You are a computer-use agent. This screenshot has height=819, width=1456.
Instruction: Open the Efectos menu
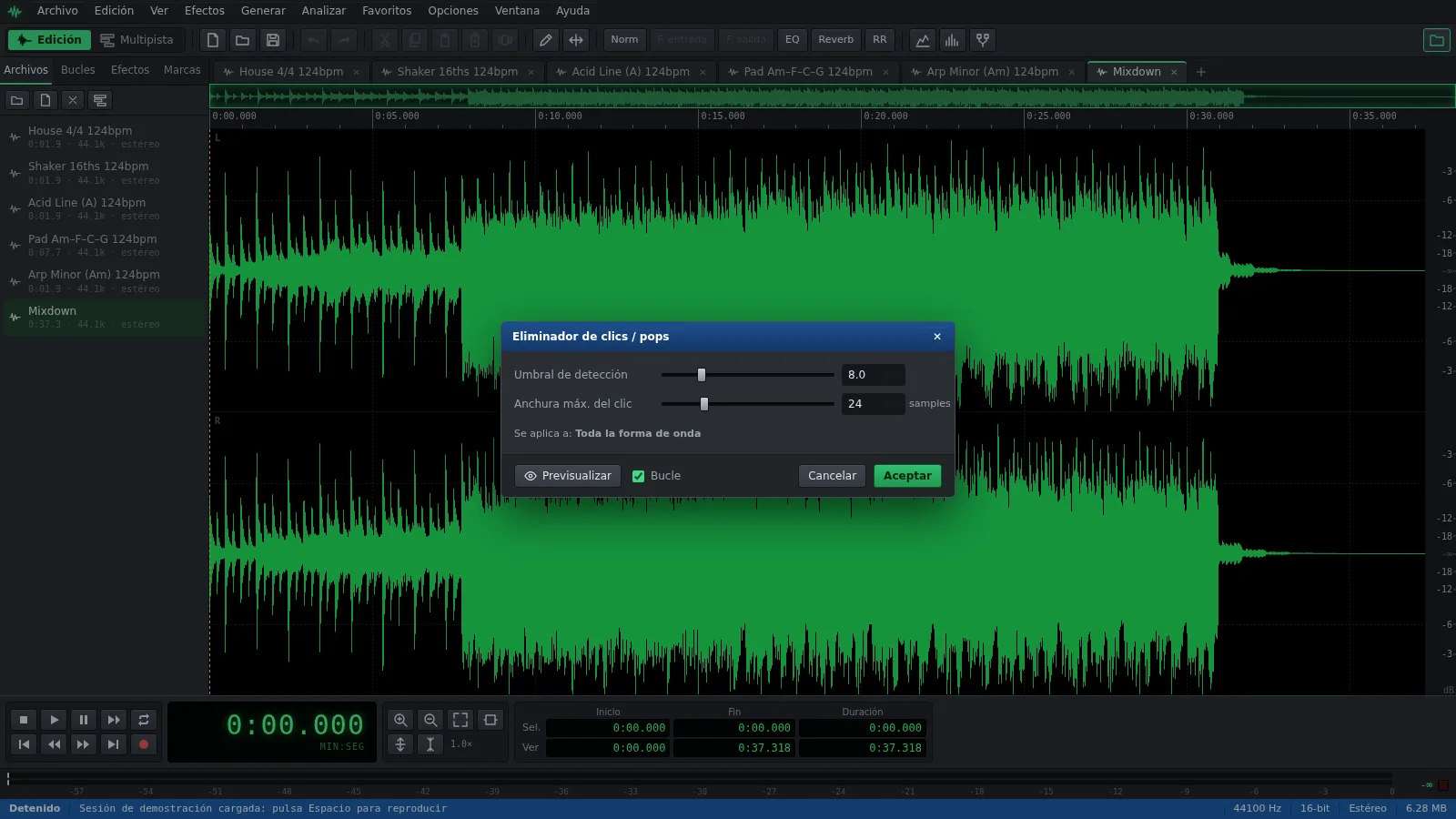point(205,11)
